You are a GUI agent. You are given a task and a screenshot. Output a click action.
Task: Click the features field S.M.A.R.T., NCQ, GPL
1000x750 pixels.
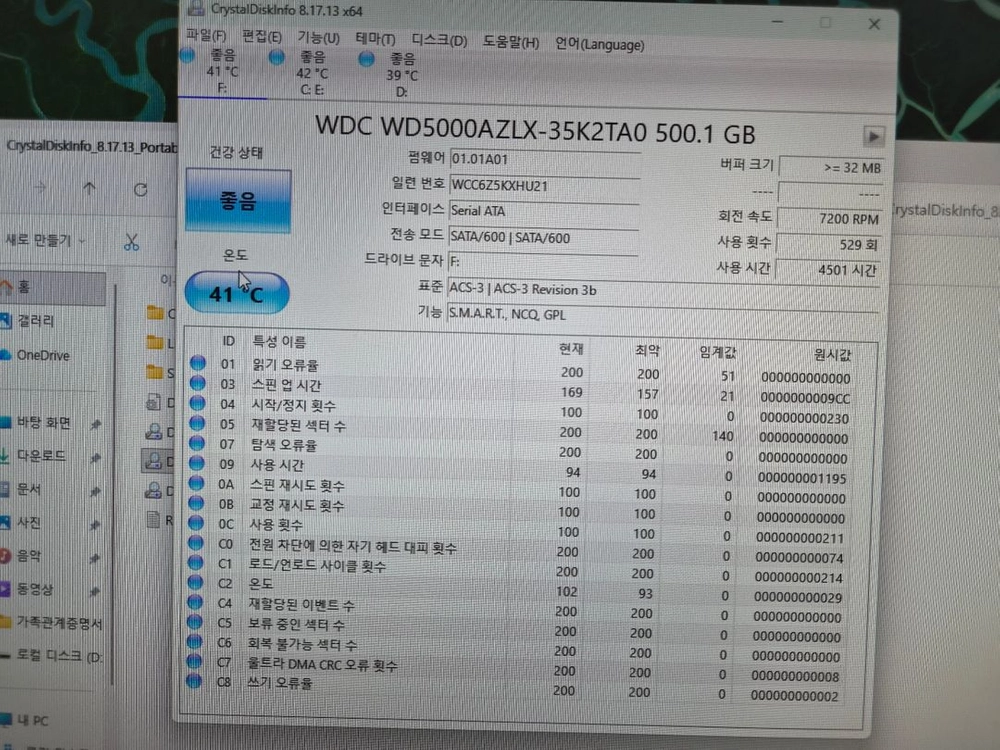[x=663, y=314]
